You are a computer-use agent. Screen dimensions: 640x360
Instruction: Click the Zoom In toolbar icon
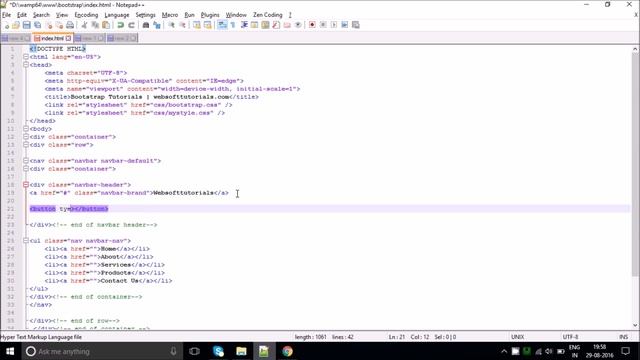tap(171, 25)
